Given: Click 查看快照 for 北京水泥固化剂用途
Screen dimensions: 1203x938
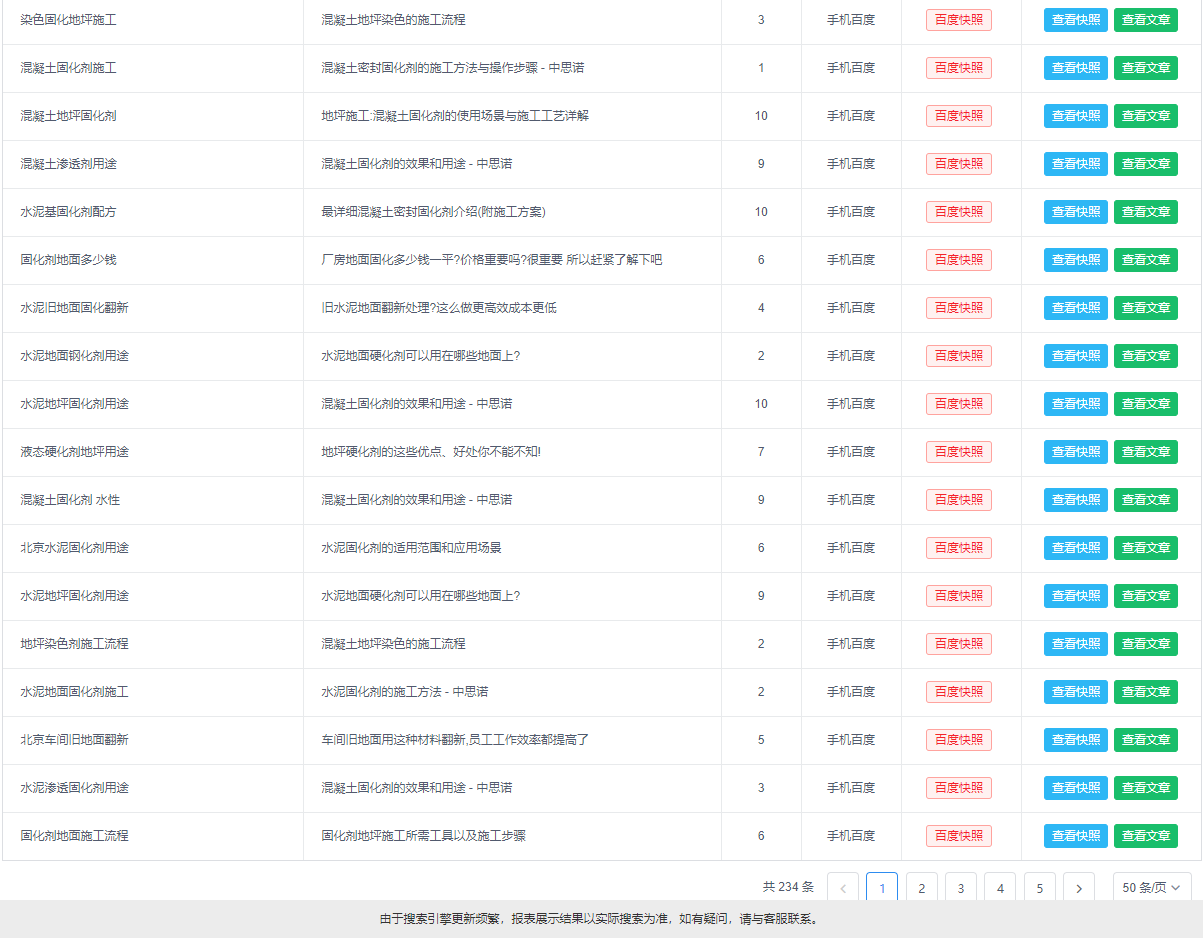Looking at the screenshot, I should pos(1076,548).
